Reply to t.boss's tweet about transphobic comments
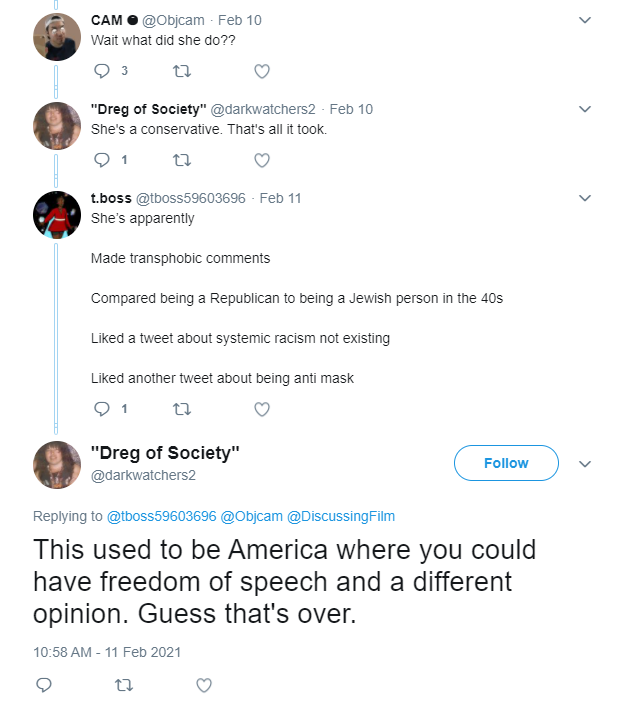 click(x=101, y=409)
